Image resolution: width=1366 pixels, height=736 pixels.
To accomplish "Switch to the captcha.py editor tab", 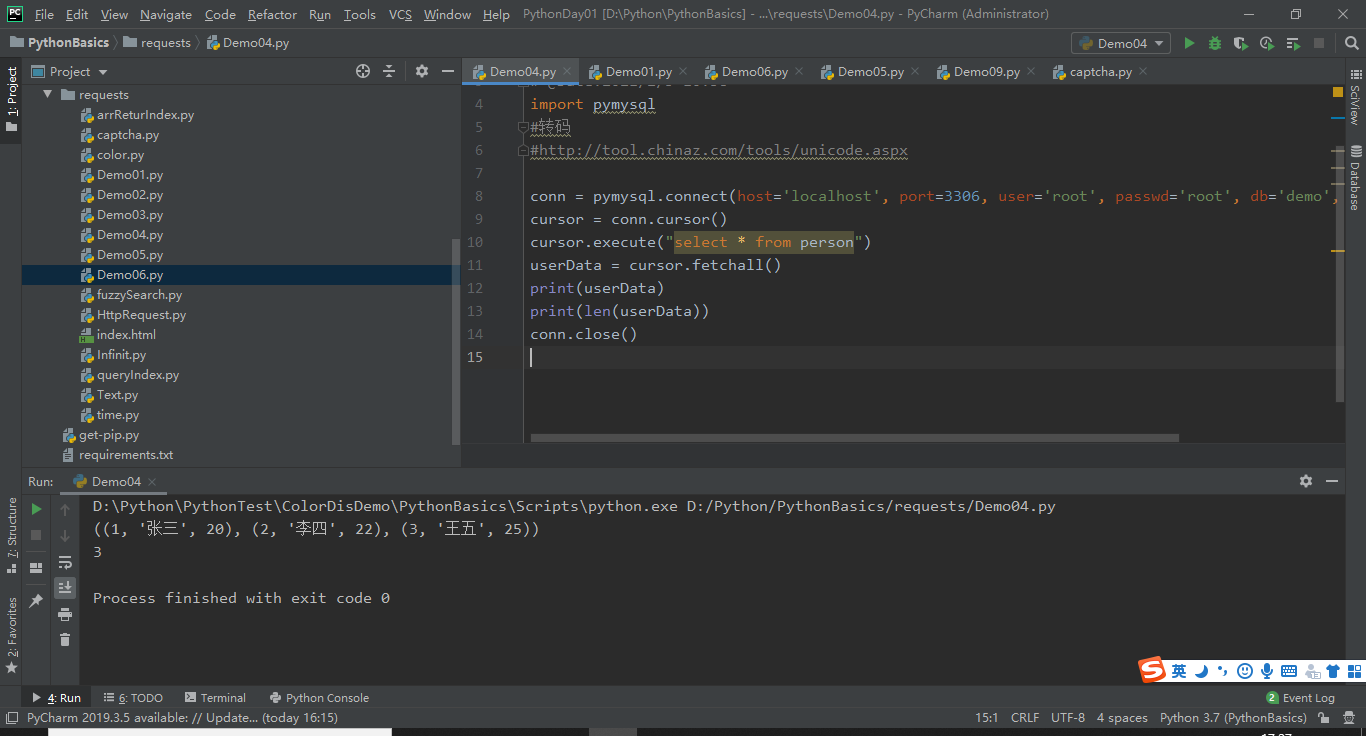I will [x=1100, y=71].
